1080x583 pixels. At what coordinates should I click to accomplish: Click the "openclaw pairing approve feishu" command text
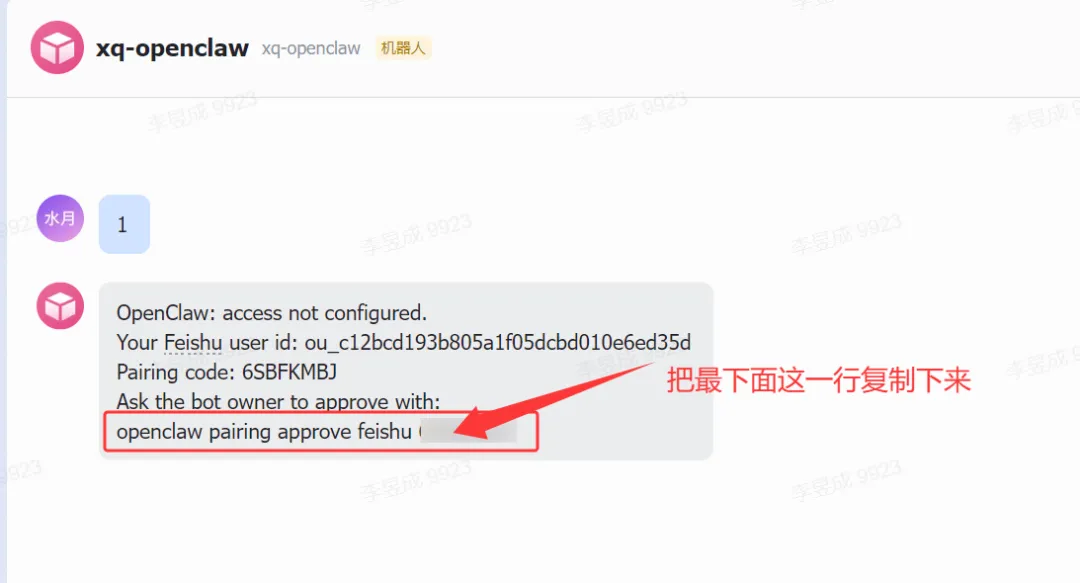264,432
